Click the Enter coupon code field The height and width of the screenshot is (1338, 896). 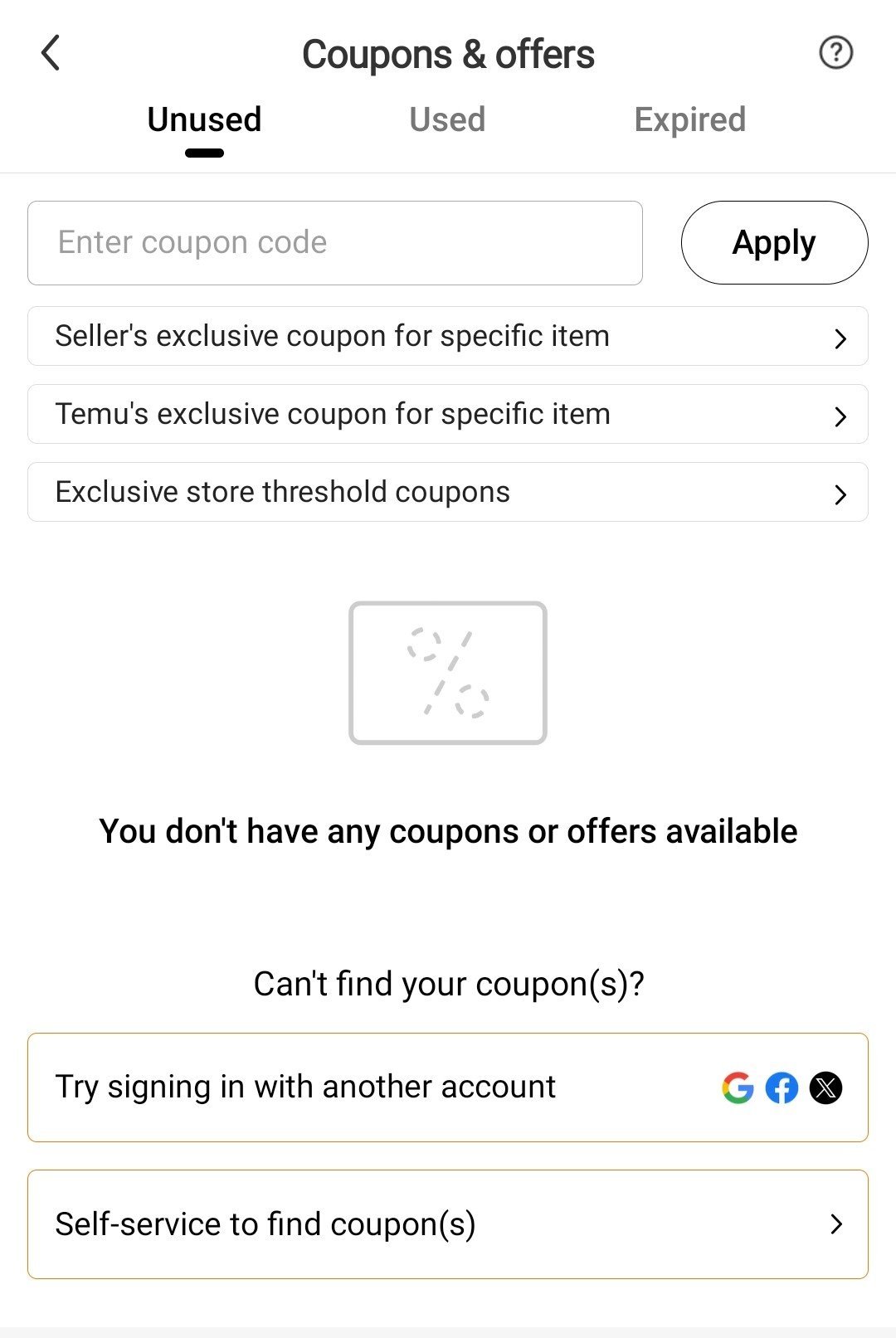335,243
